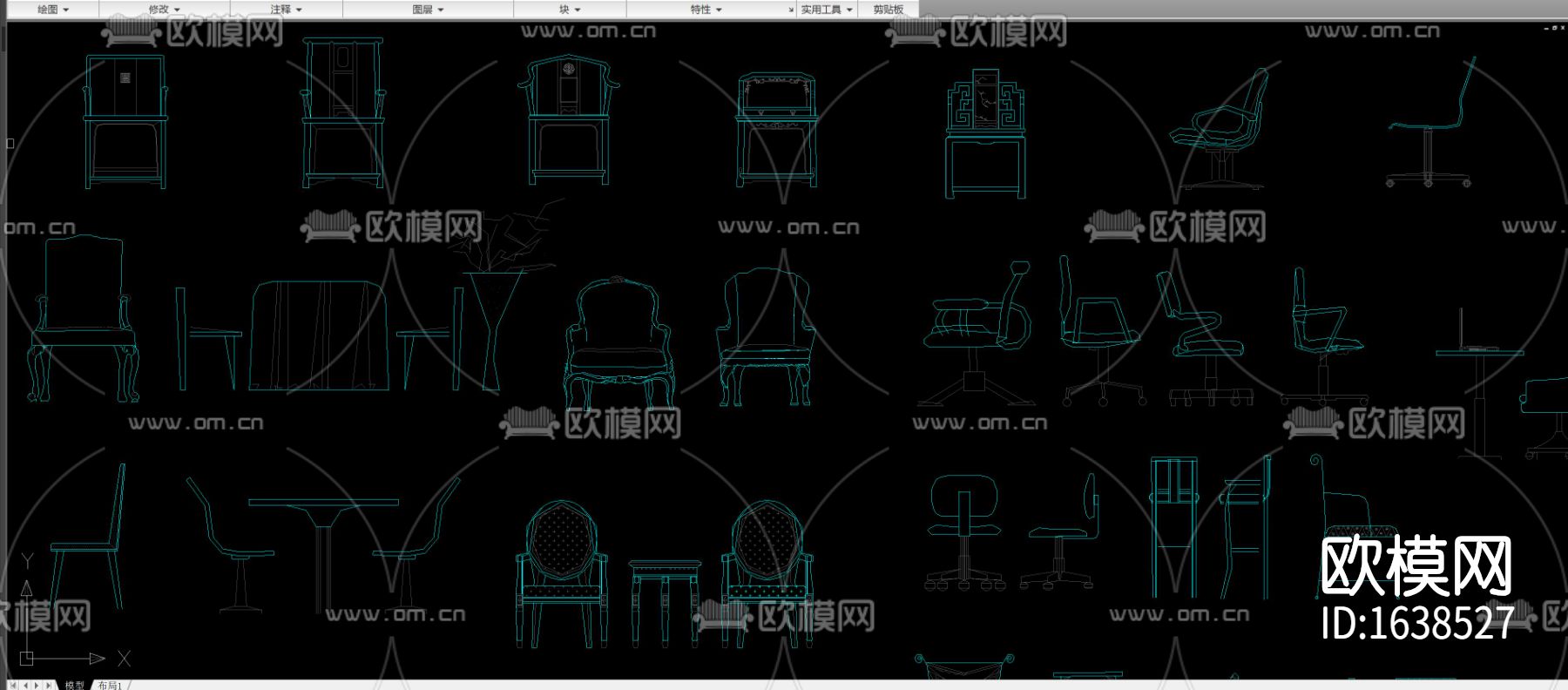Select the vase with branches drawing
This screenshot has height=690, width=1568.
click(x=504, y=294)
